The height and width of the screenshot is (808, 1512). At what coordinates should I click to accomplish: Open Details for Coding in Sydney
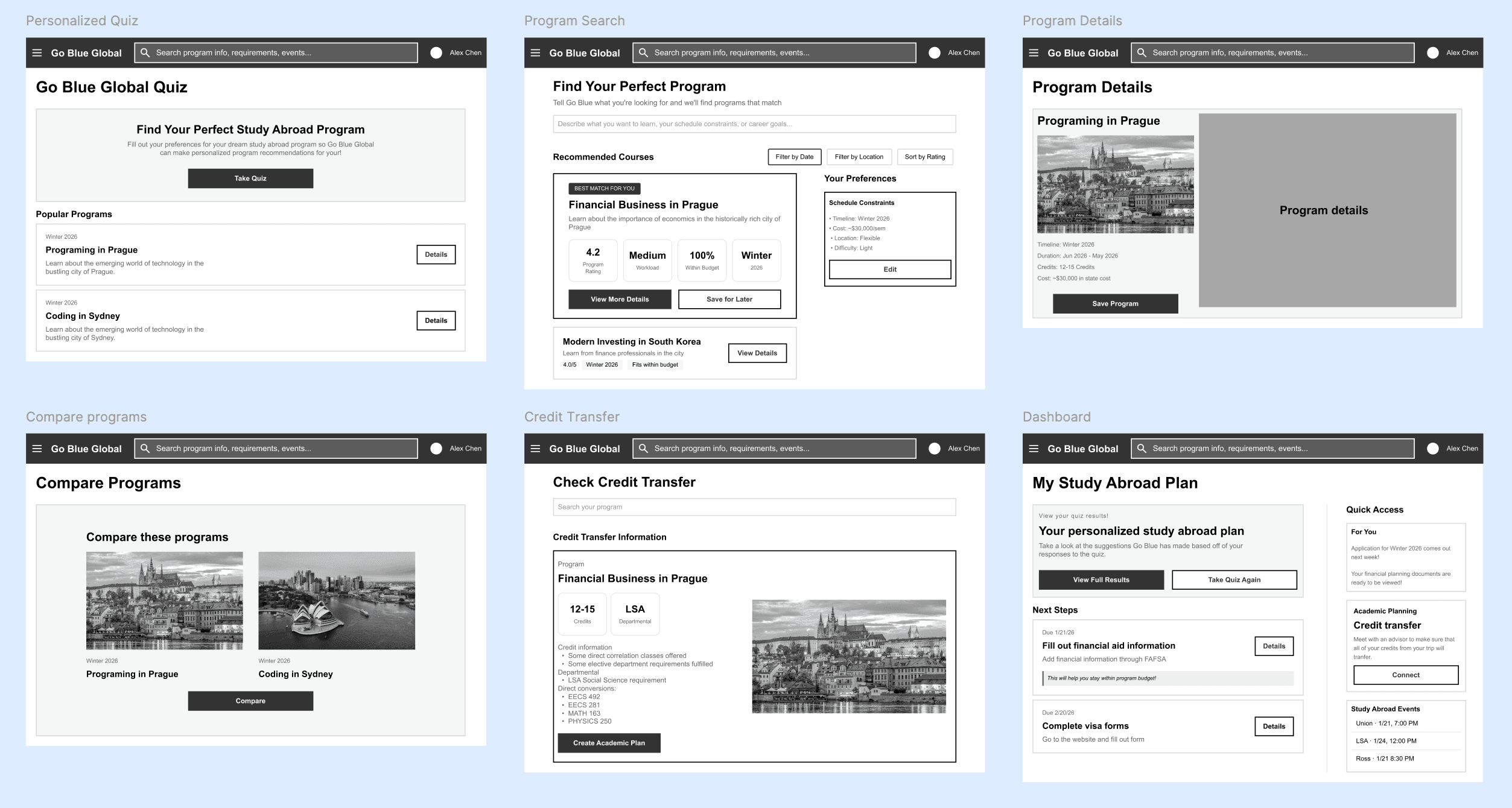(436, 321)
